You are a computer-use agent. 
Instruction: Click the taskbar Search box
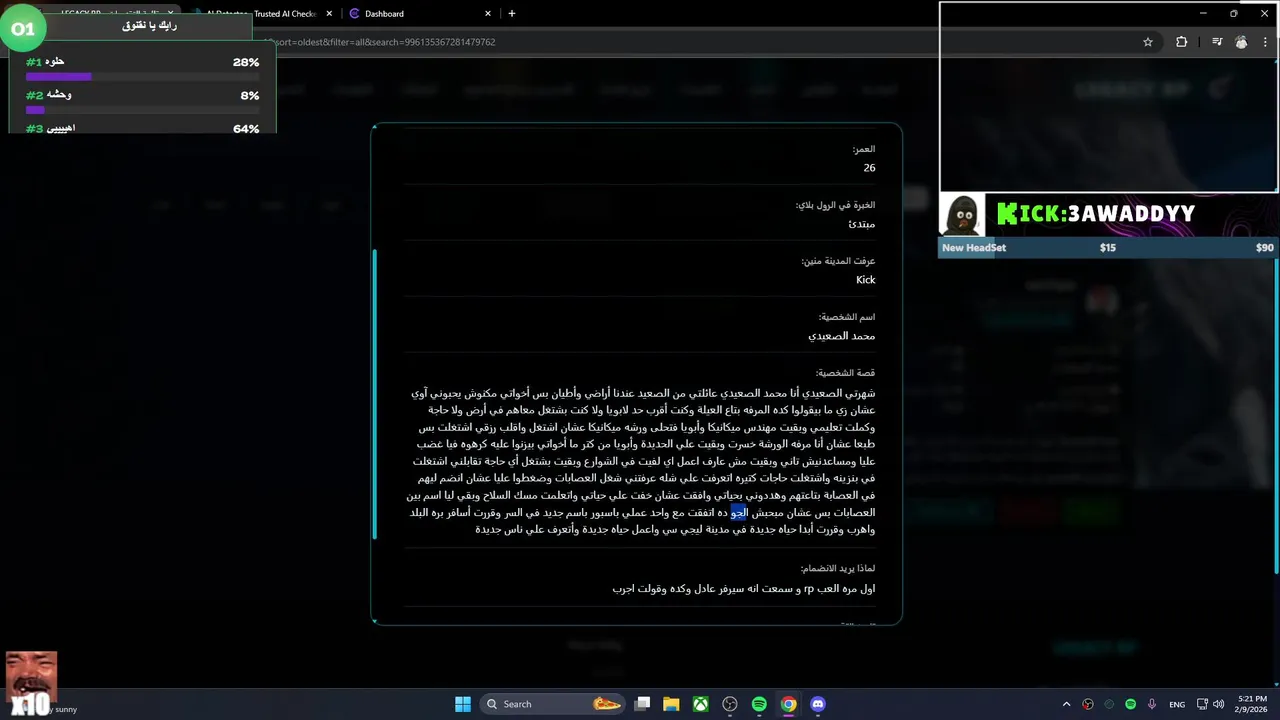(x=551, y=704)
